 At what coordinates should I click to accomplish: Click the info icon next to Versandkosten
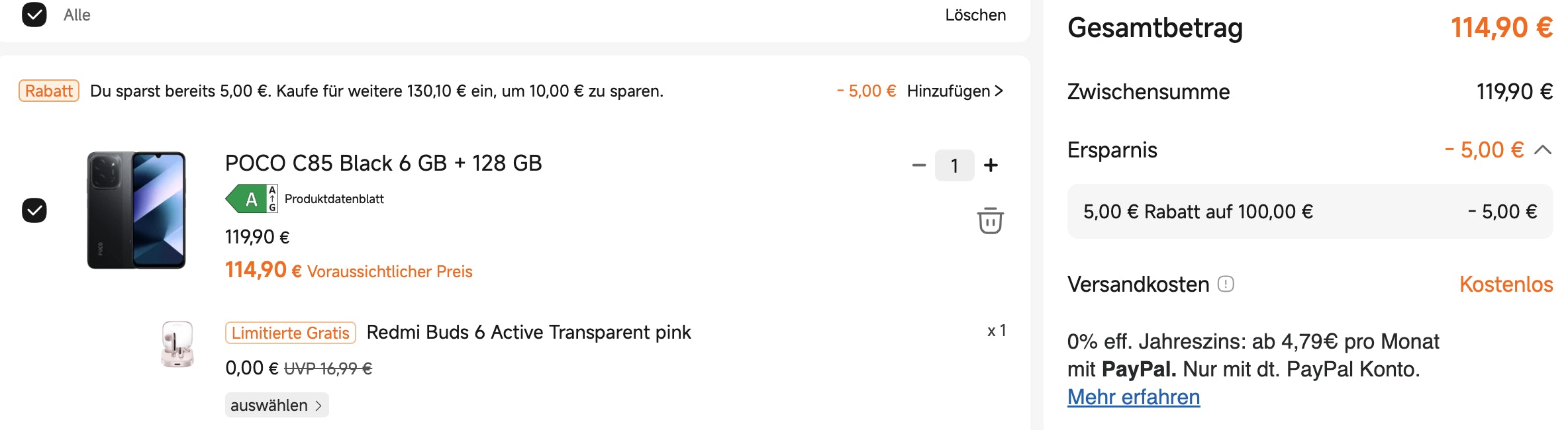tap(1227, 284)
